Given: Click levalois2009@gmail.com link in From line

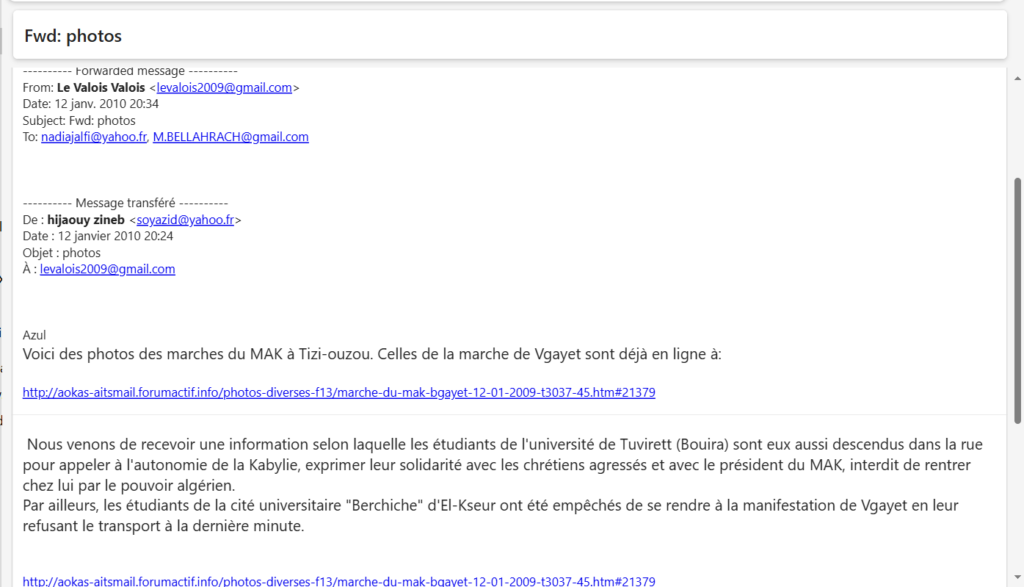Looking at the screenshot, I should point(224,88).
